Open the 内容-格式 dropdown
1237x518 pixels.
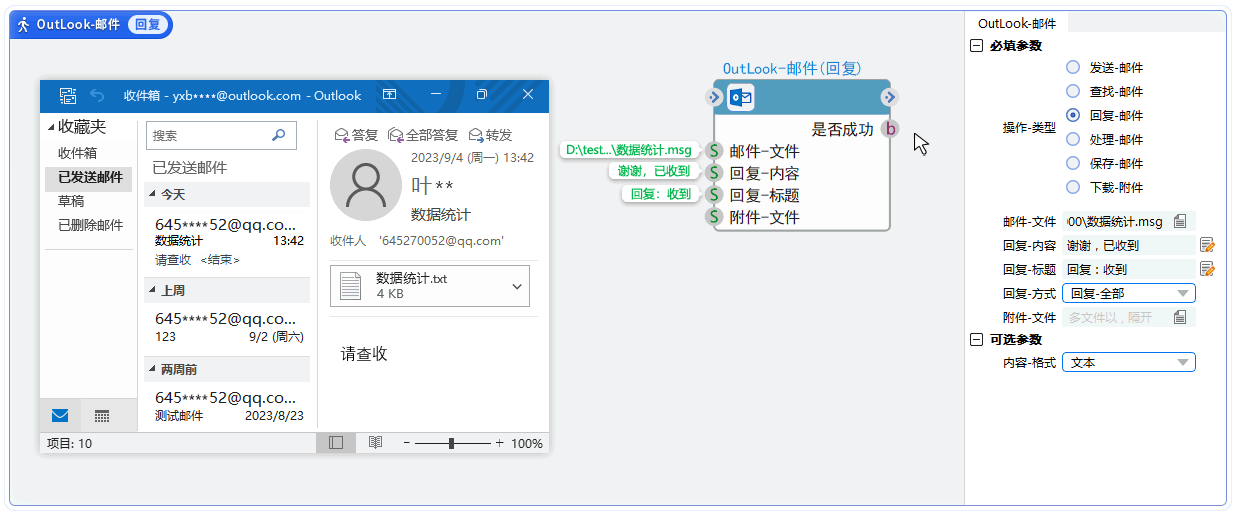click(1128, 362)
